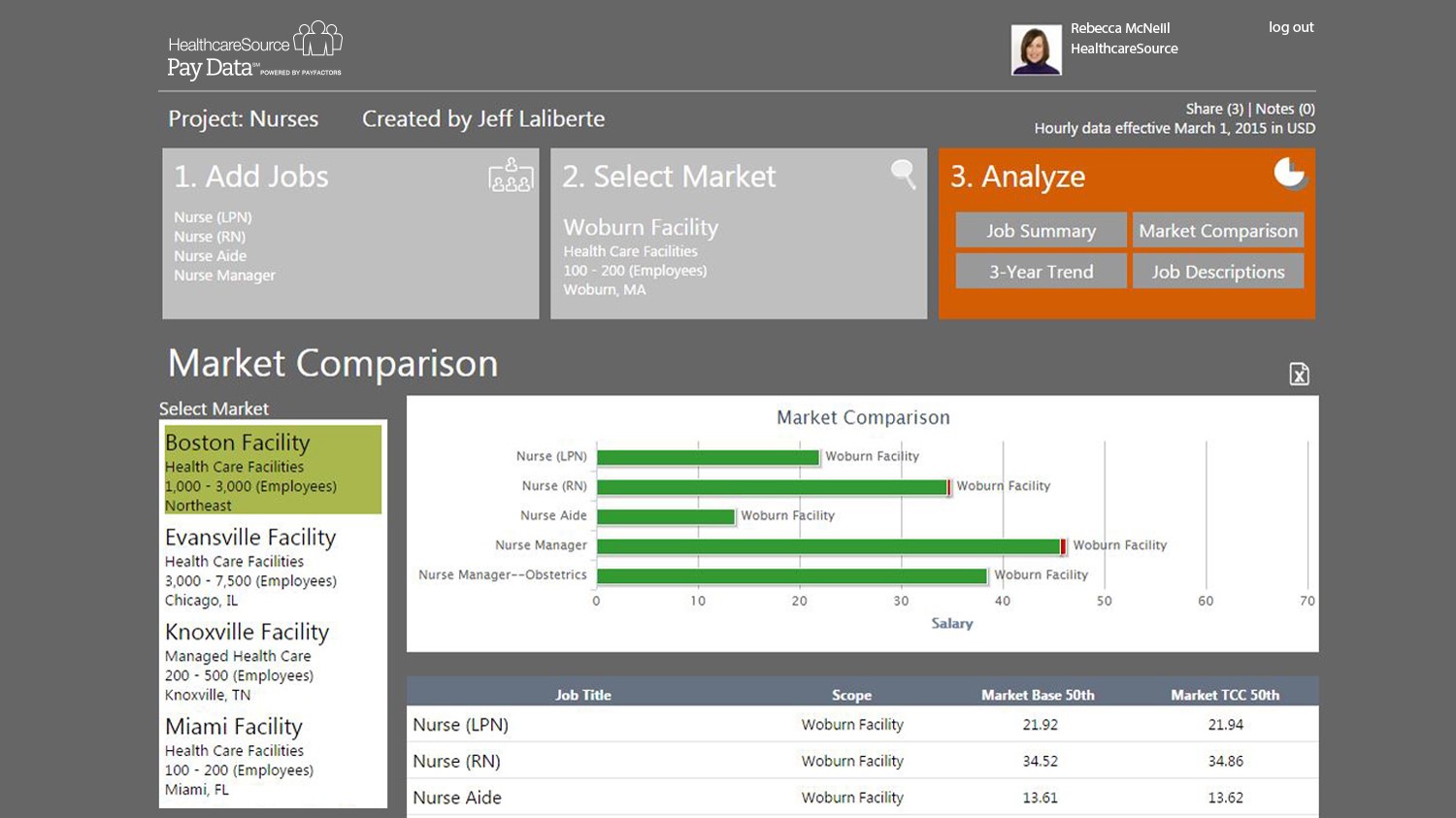
Task: Click the Nurse (LPN) green bar
Action: (x=709, y=457)
